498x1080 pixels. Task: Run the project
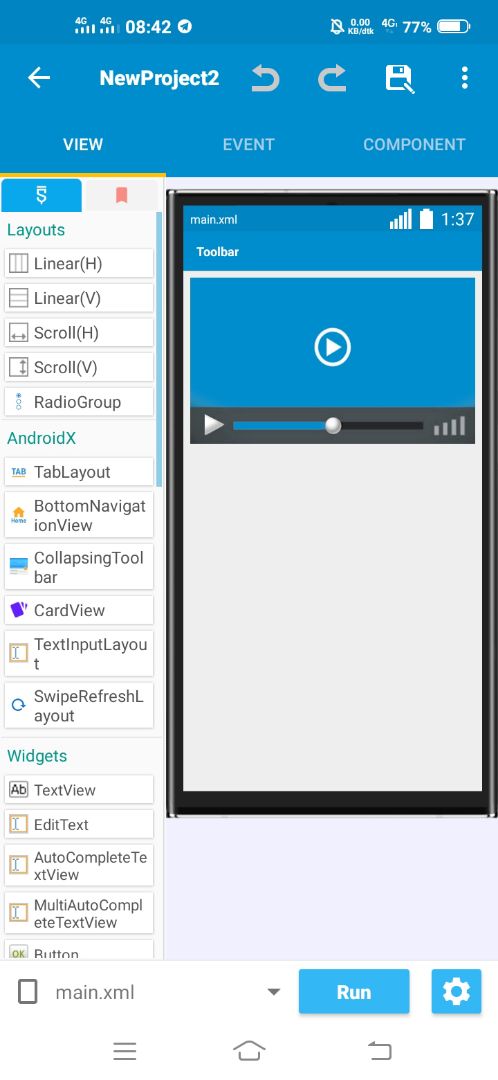pyautogui.click(x=354, y=992)
